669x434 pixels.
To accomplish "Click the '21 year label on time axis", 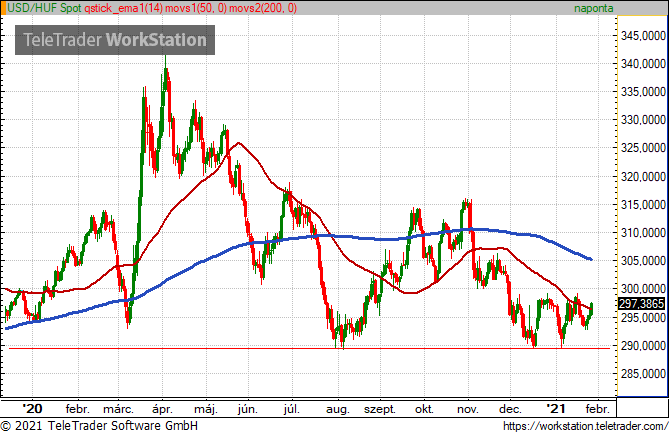I will [x=557, y=409].
